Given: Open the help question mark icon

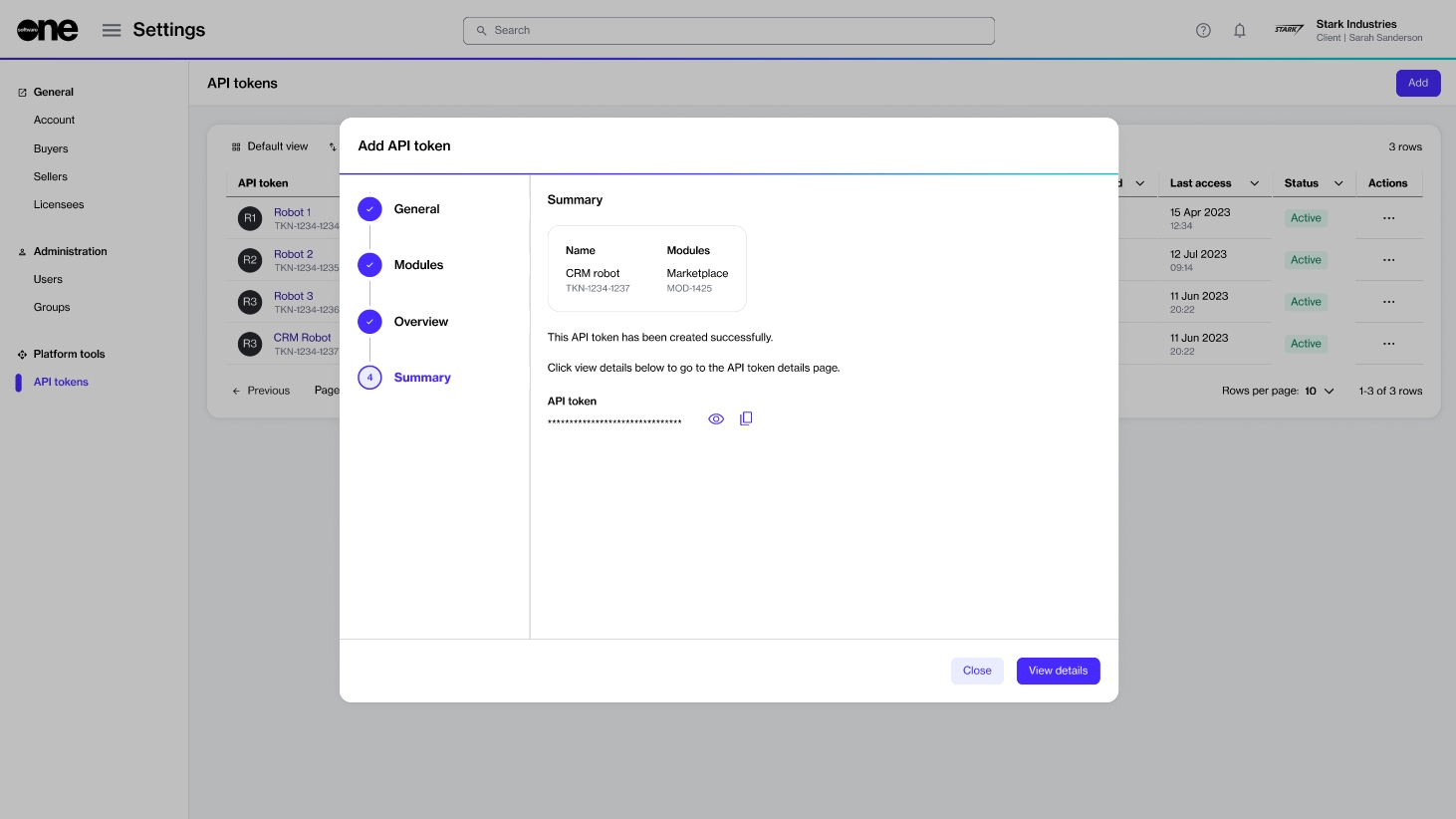Looking at the screenshot, I should (x=1203, y=31).
